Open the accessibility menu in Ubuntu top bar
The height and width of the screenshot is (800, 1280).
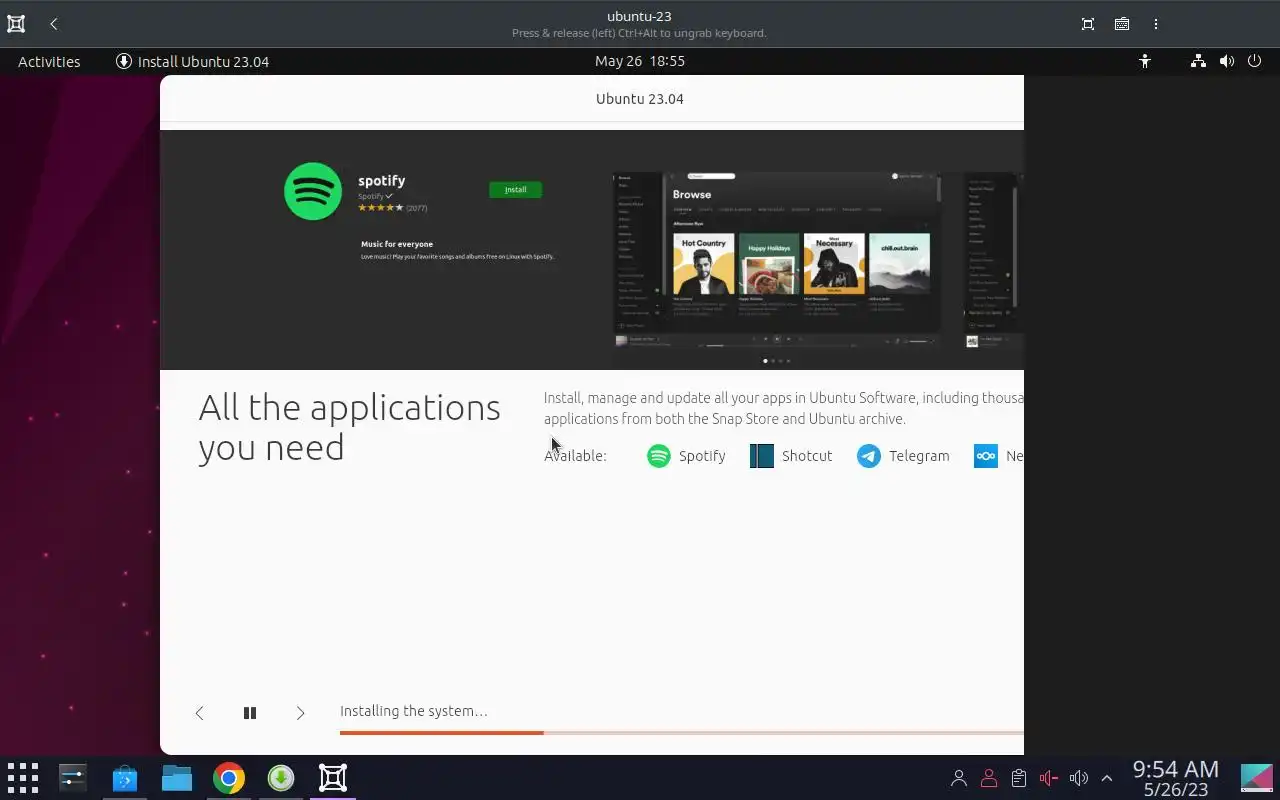tap(1145, 61)
